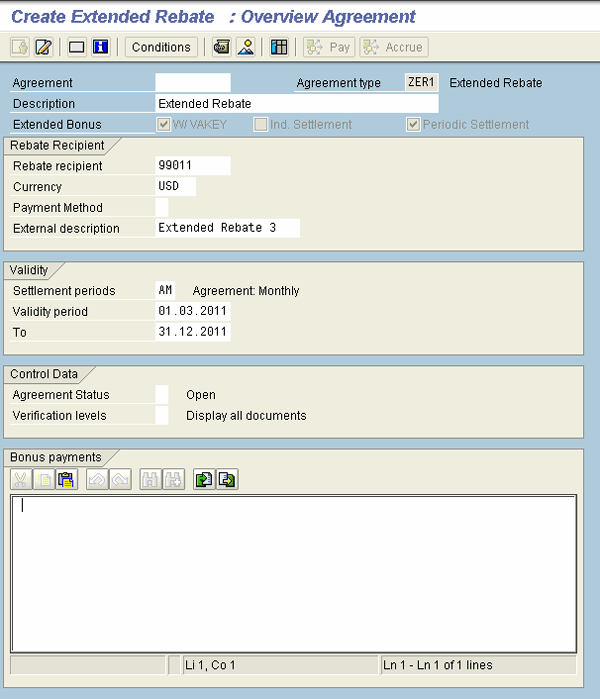Click the information 'i' toolbar icon
This screenshot has height=699, width=600.
click(100, 47)
